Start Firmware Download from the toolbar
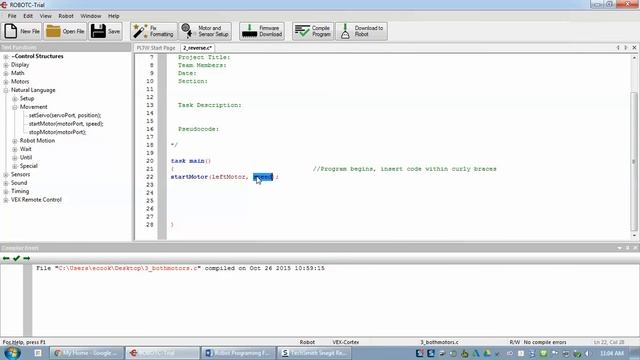The height and width of the screenshot is (360, 640). point(262,31)
